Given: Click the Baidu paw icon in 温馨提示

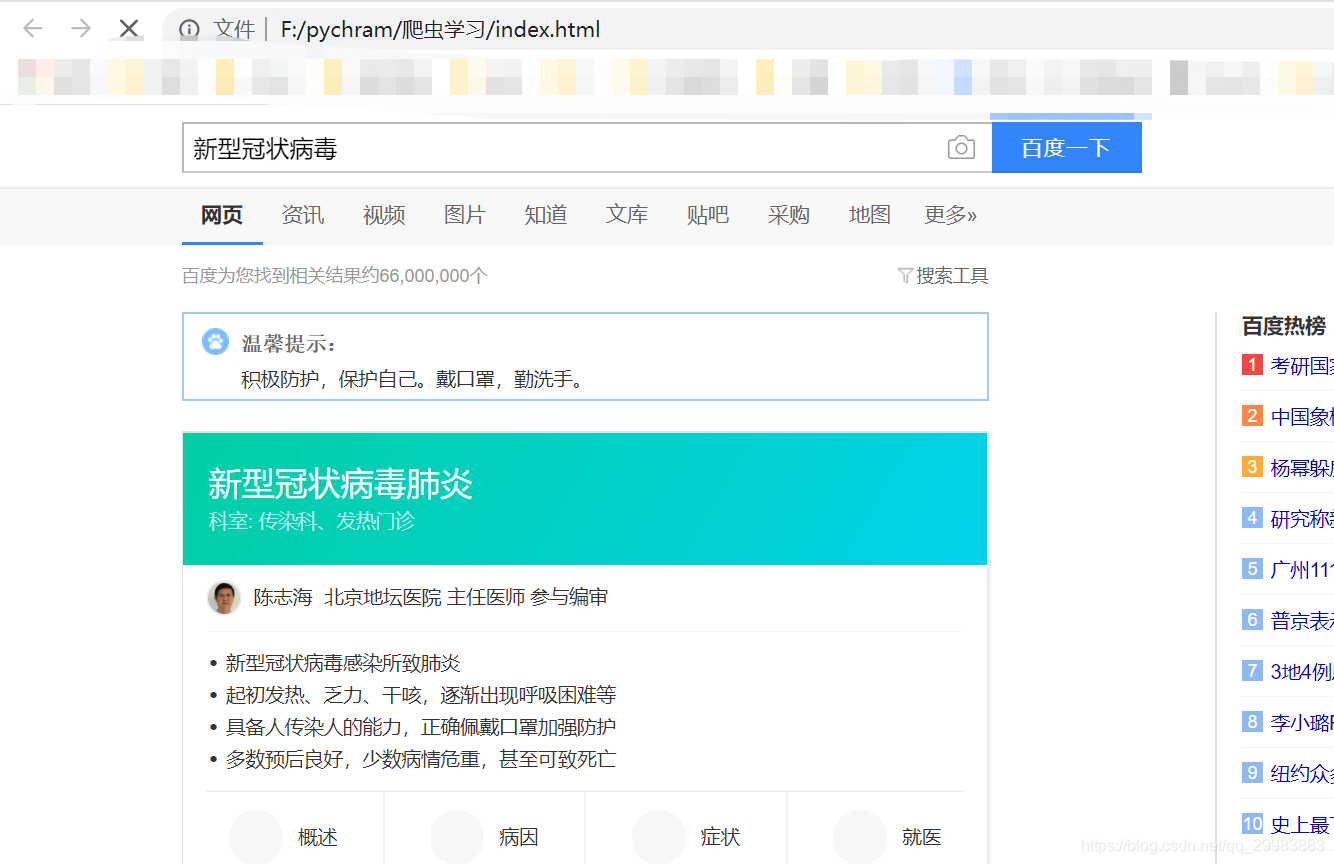Looking at the screenshot, I should tap(215, 342).
